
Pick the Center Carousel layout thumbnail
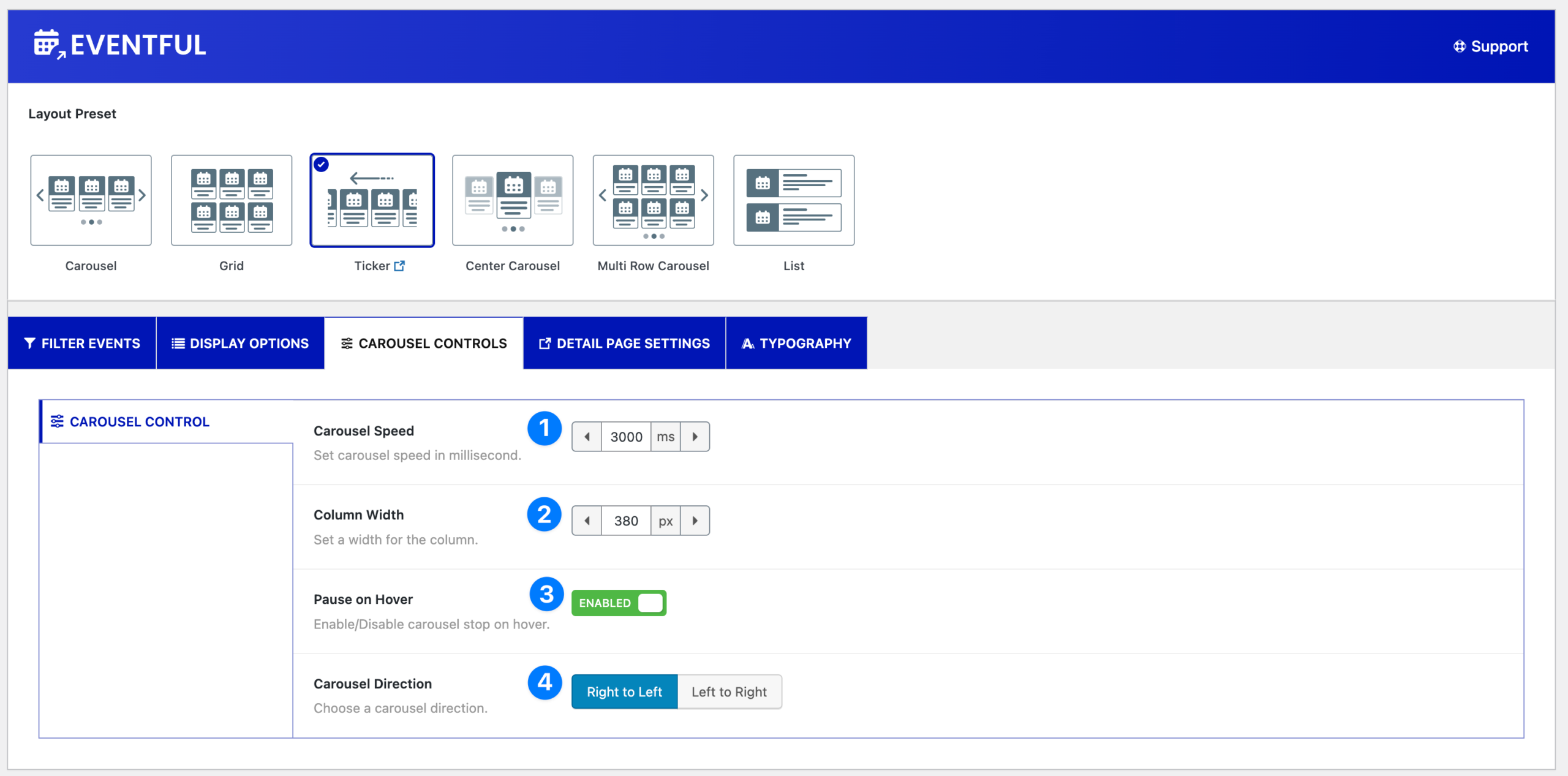(513, 200)
